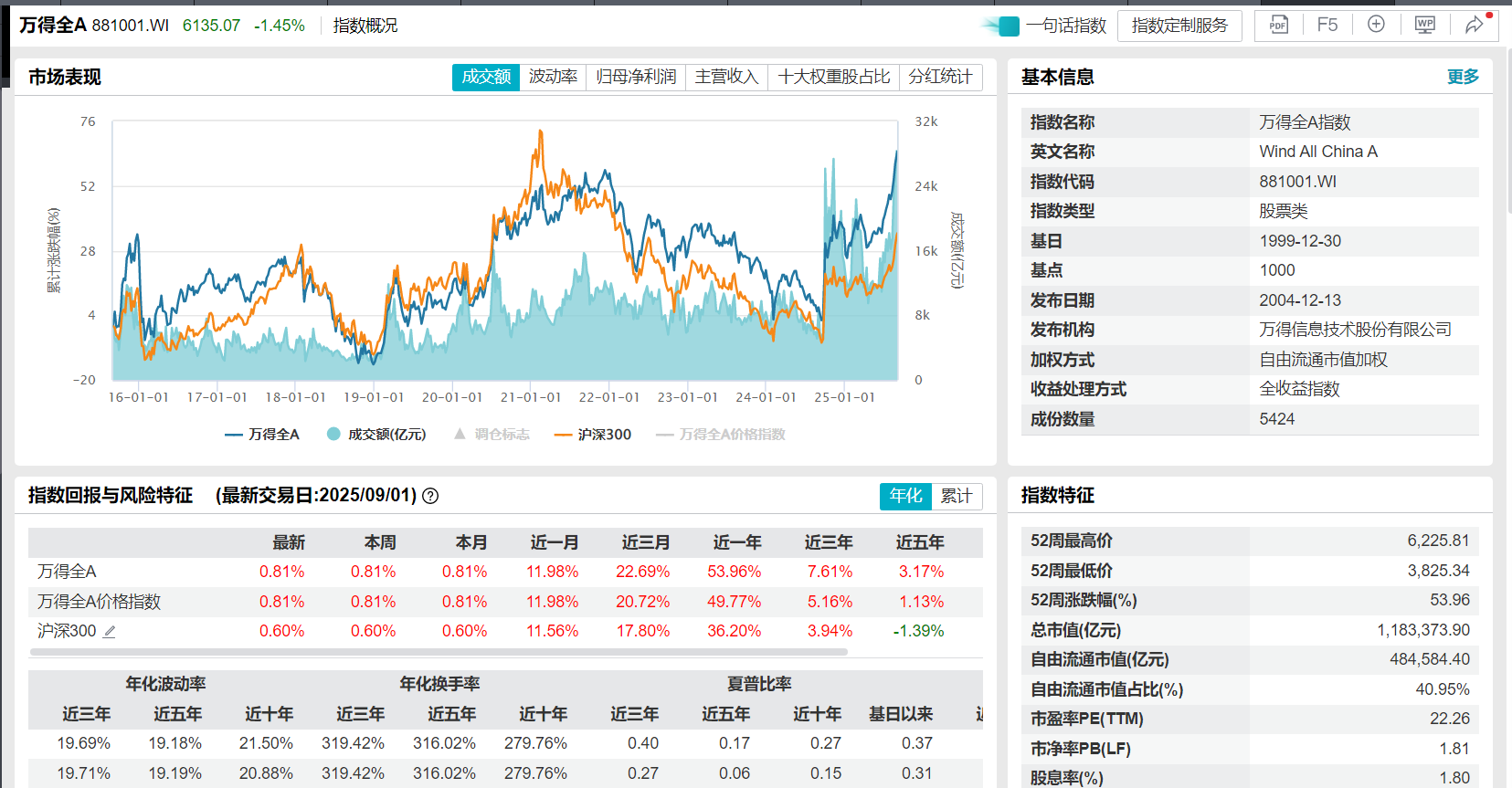Open 指数定制服务 button

1179,26
